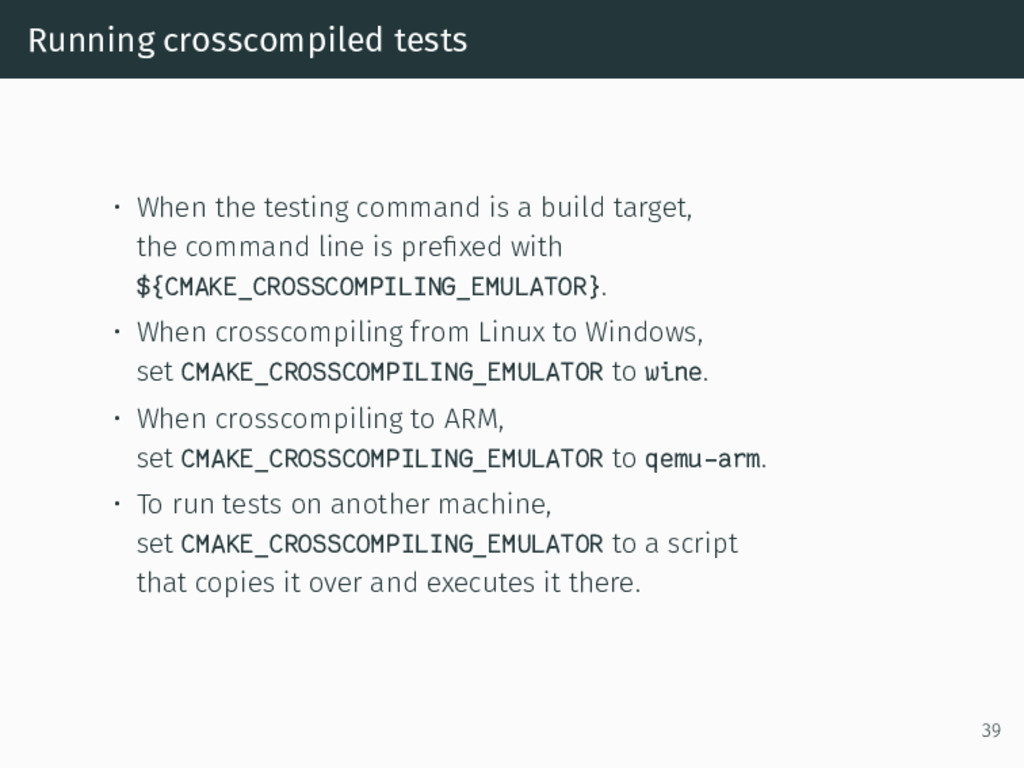1024x768 pixels.
Task: Click the text When crosscompiling from Linux to Windows
Action: pyautogui.click(x=419, y=332)
